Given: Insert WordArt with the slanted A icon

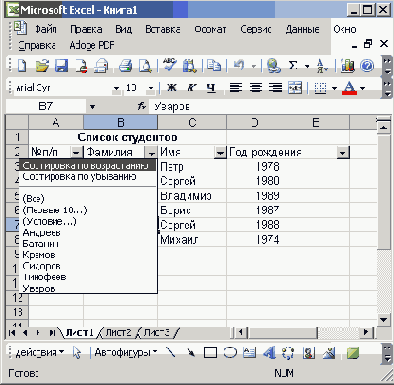Looking at the screenshot, I should tap(269, 352).
